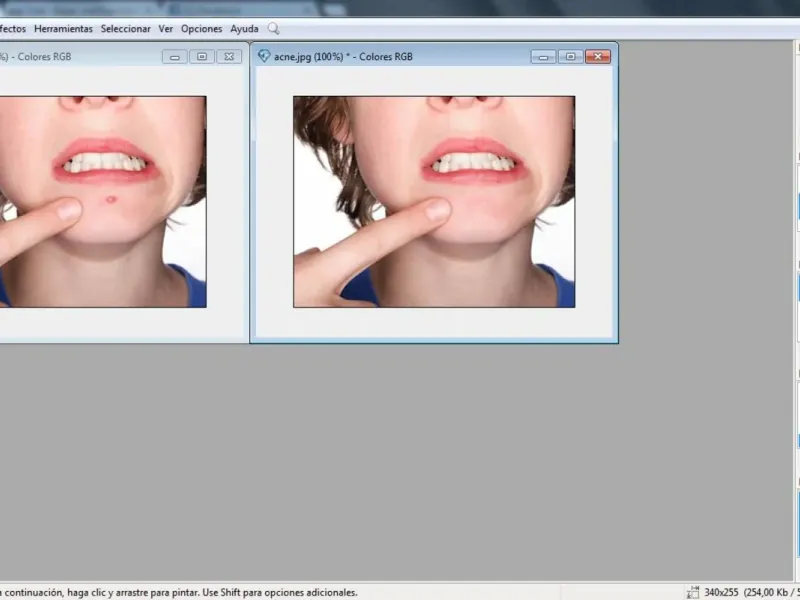This screenshot has height=600, width=800.
Task: Maximize the acne.jpg image window
Action: 569,57
